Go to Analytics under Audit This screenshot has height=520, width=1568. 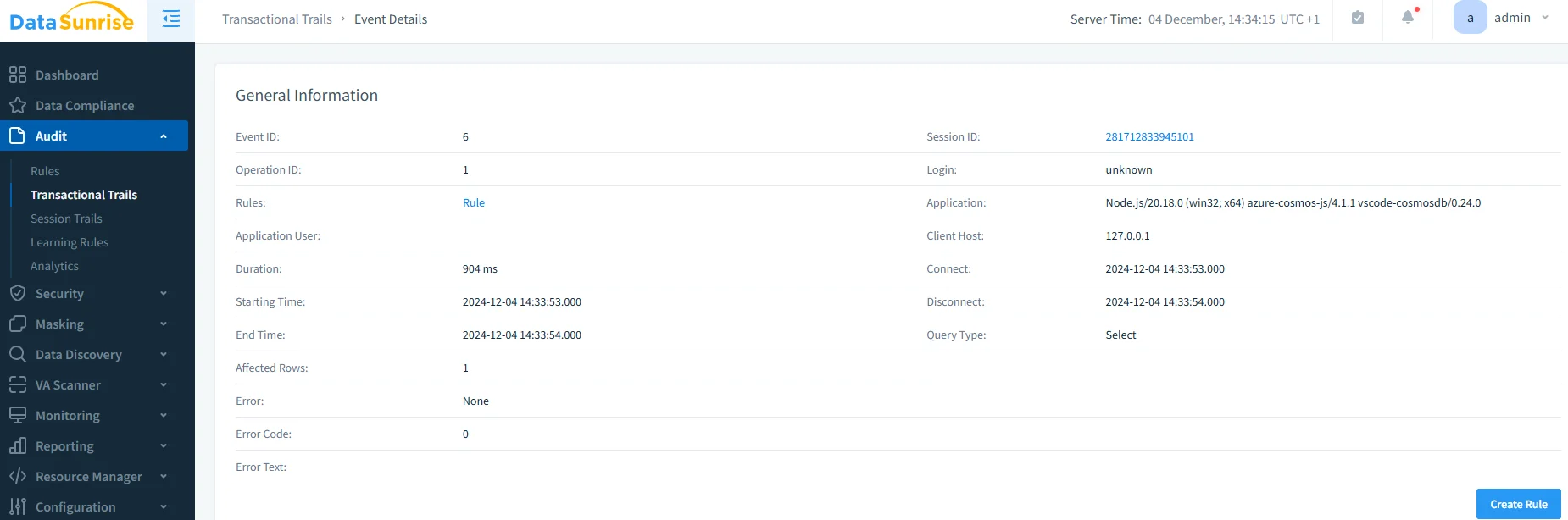pos(54,266)
